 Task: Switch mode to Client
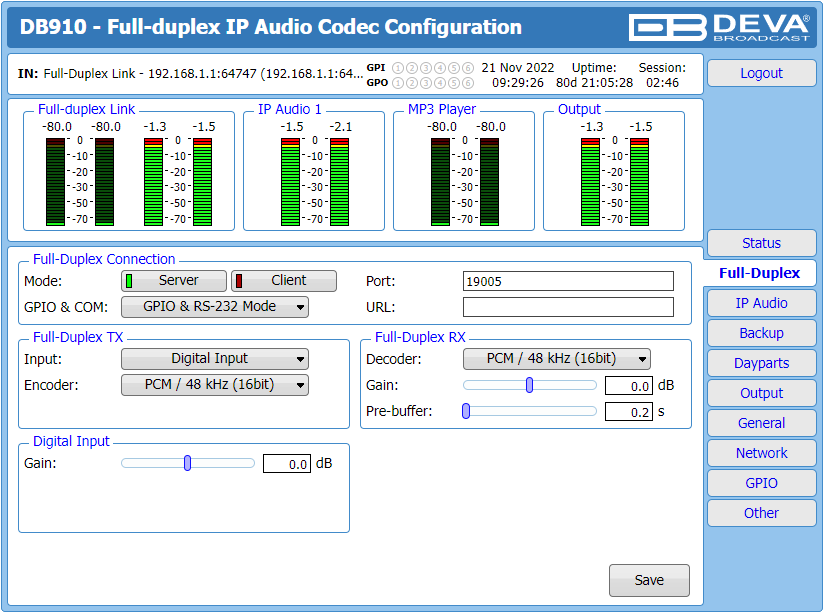click(x=284, y=281)
